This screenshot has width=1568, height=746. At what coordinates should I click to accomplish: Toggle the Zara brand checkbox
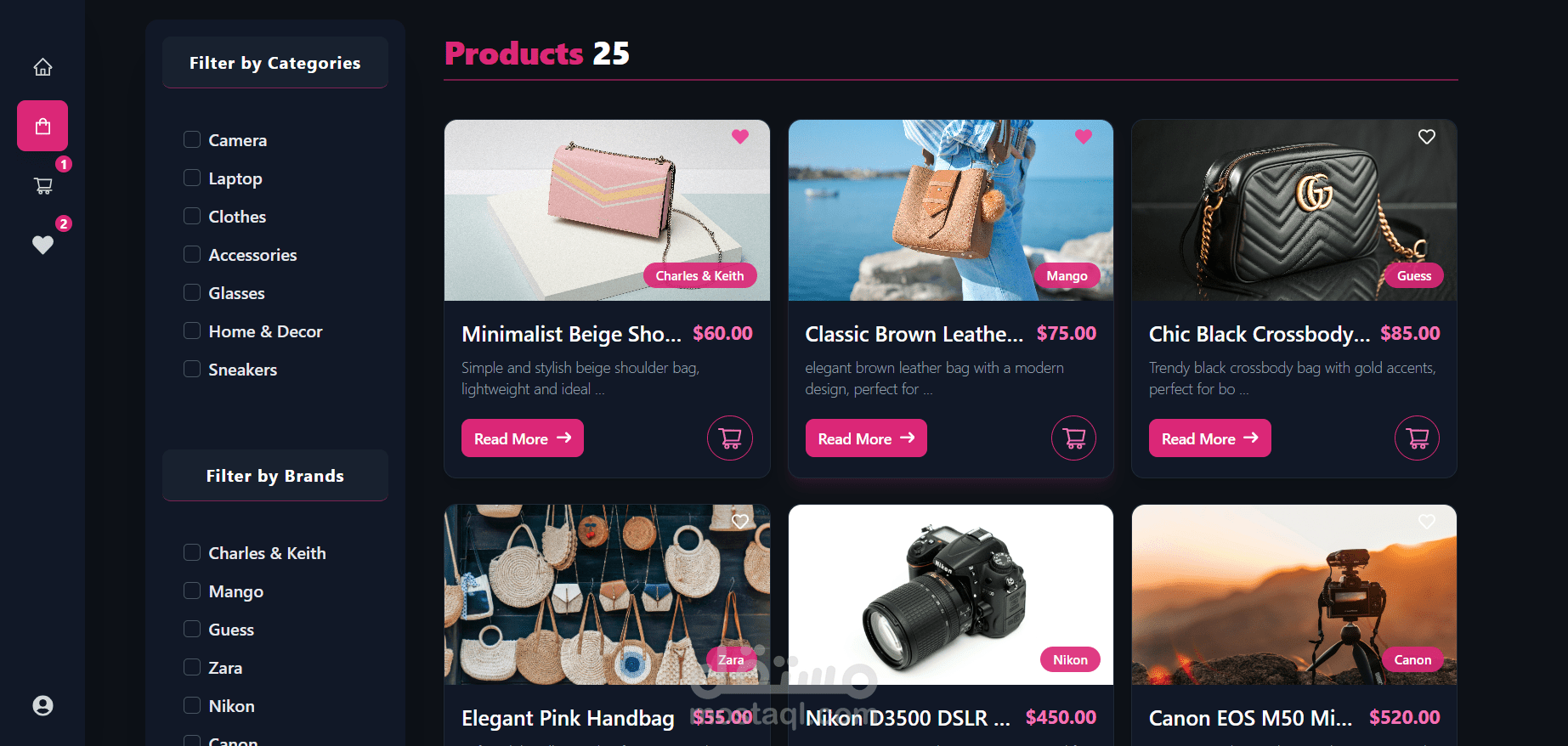pos(192,667)
